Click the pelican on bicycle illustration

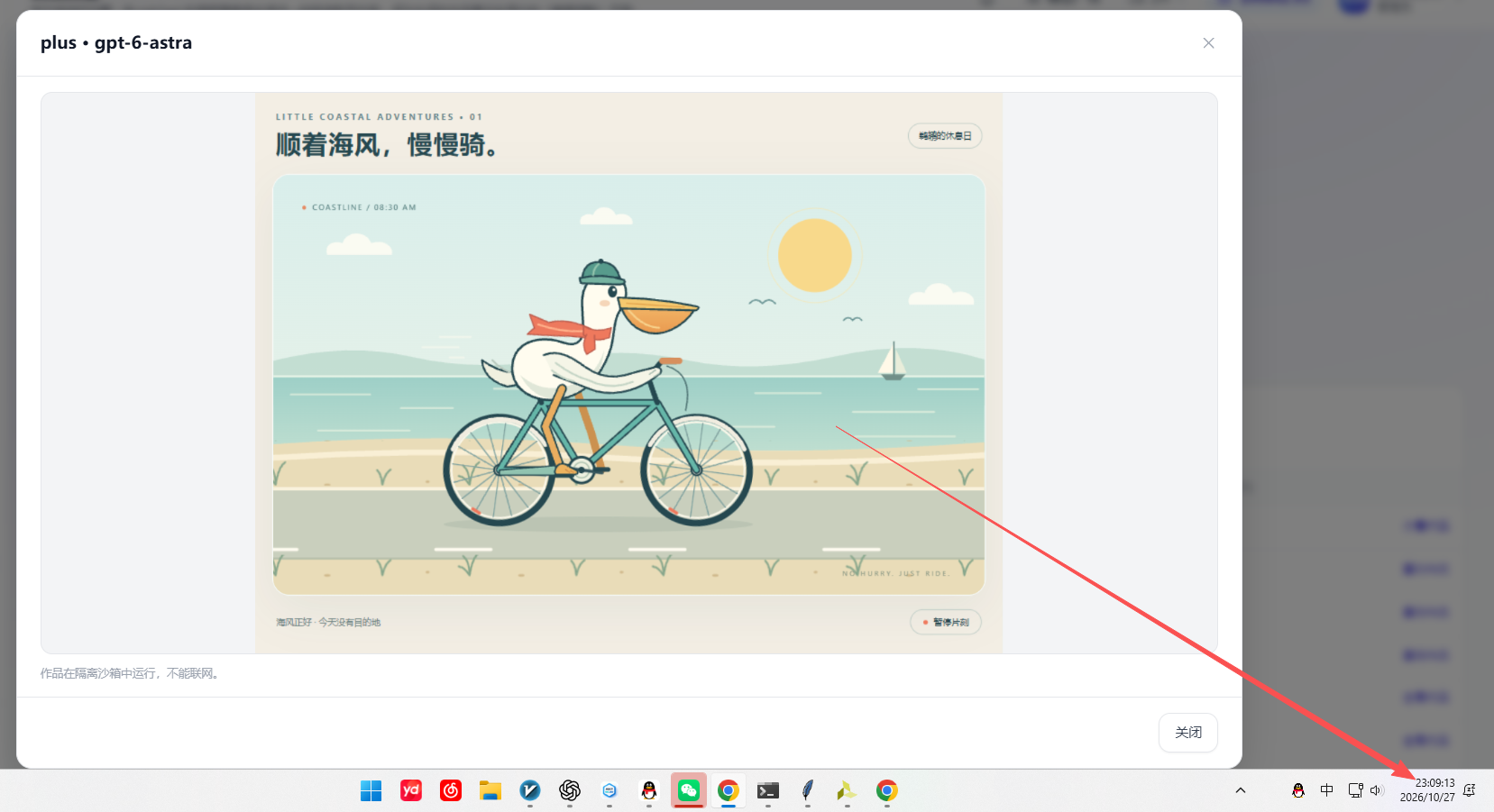(x=597, y=393)
